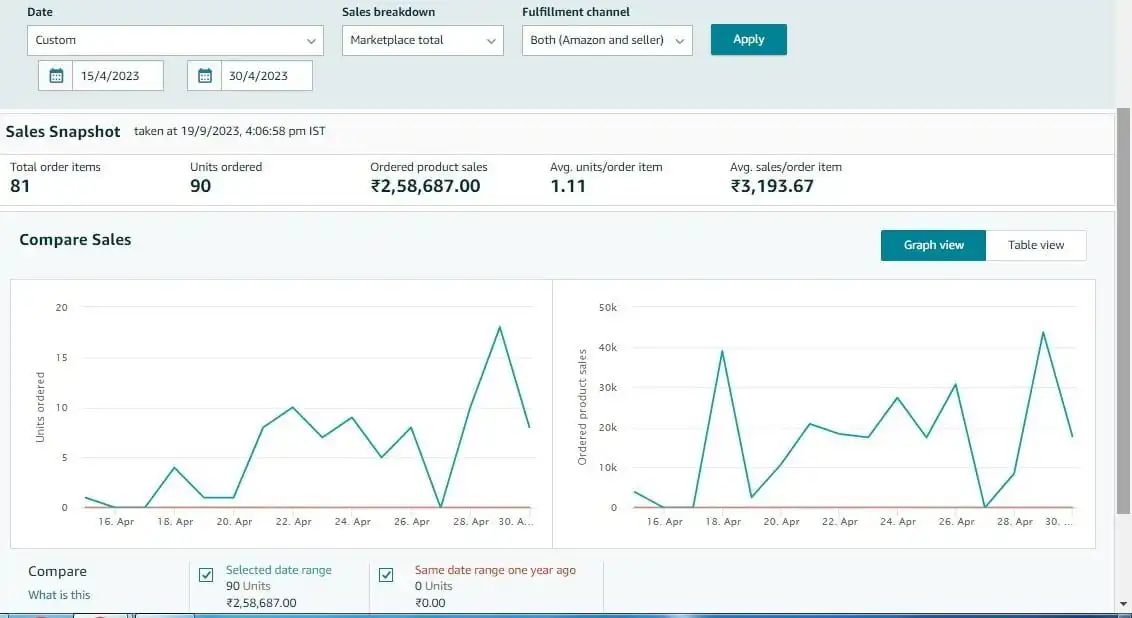1132x618 pixels.
Task: Toggle Same date range one year ago checkbox
Action: pyautogui.click(x=386, y=575)
